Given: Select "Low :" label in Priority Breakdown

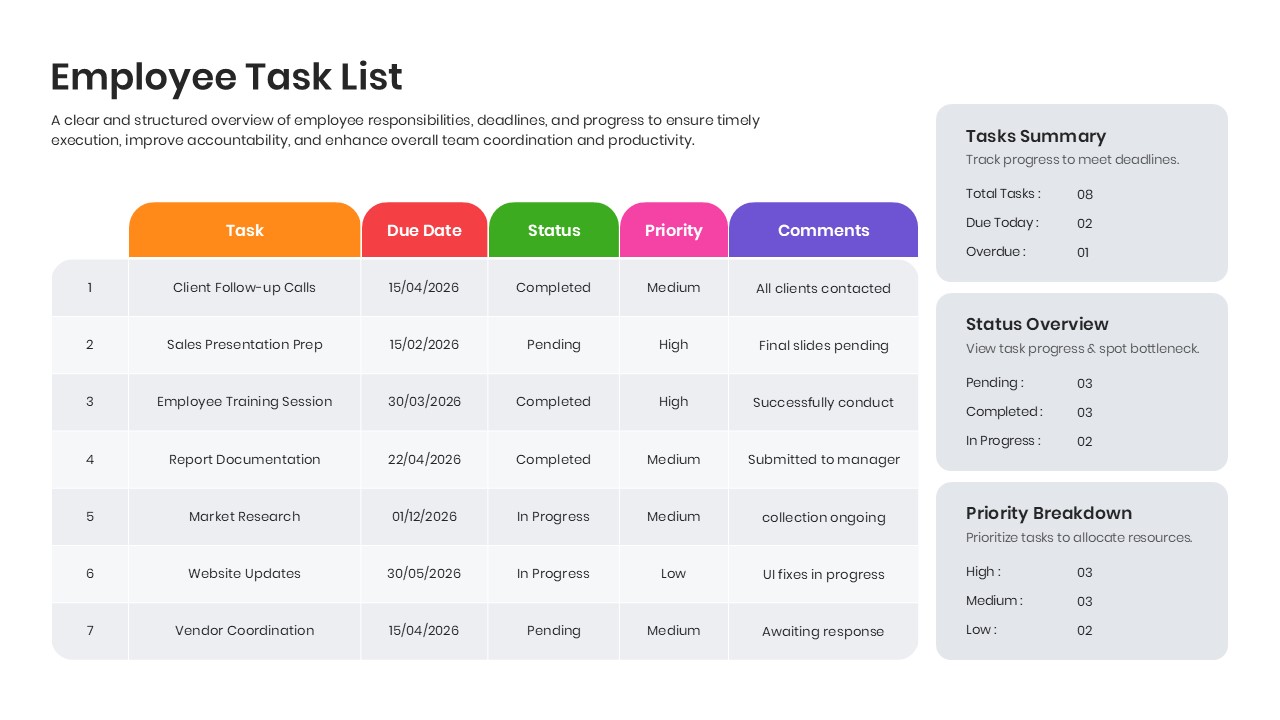Looking at the screenshot, I should [x=981, y=630].
